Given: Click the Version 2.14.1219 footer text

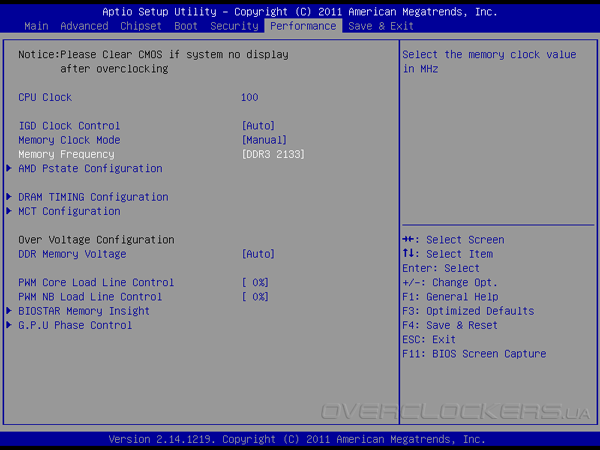Looking at the screenshot, I should pos(297,439).
